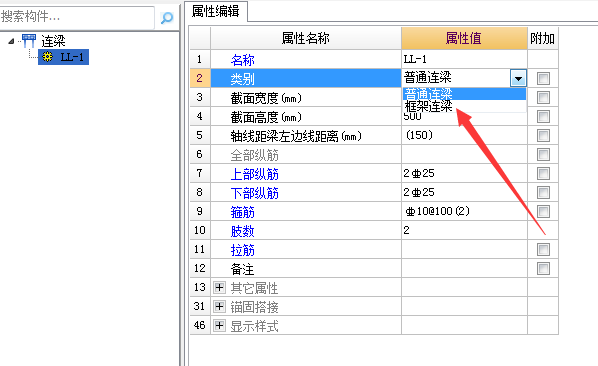Select row number 1 header

click(200, 59)
